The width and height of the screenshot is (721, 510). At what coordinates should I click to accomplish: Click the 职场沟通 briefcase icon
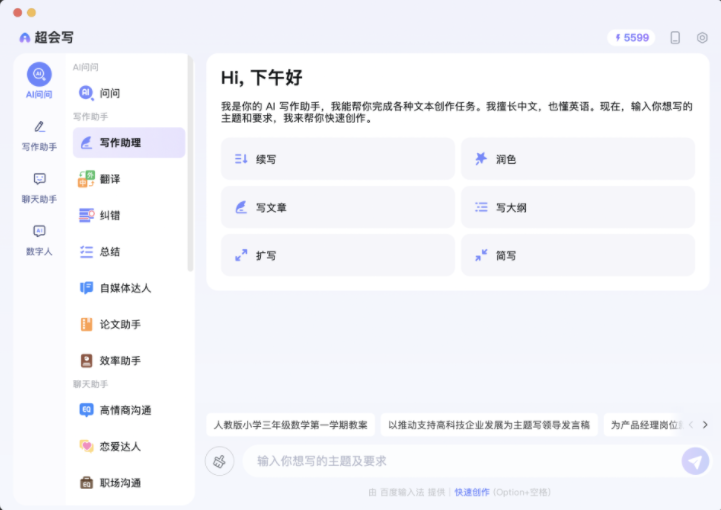click(86, 482)
